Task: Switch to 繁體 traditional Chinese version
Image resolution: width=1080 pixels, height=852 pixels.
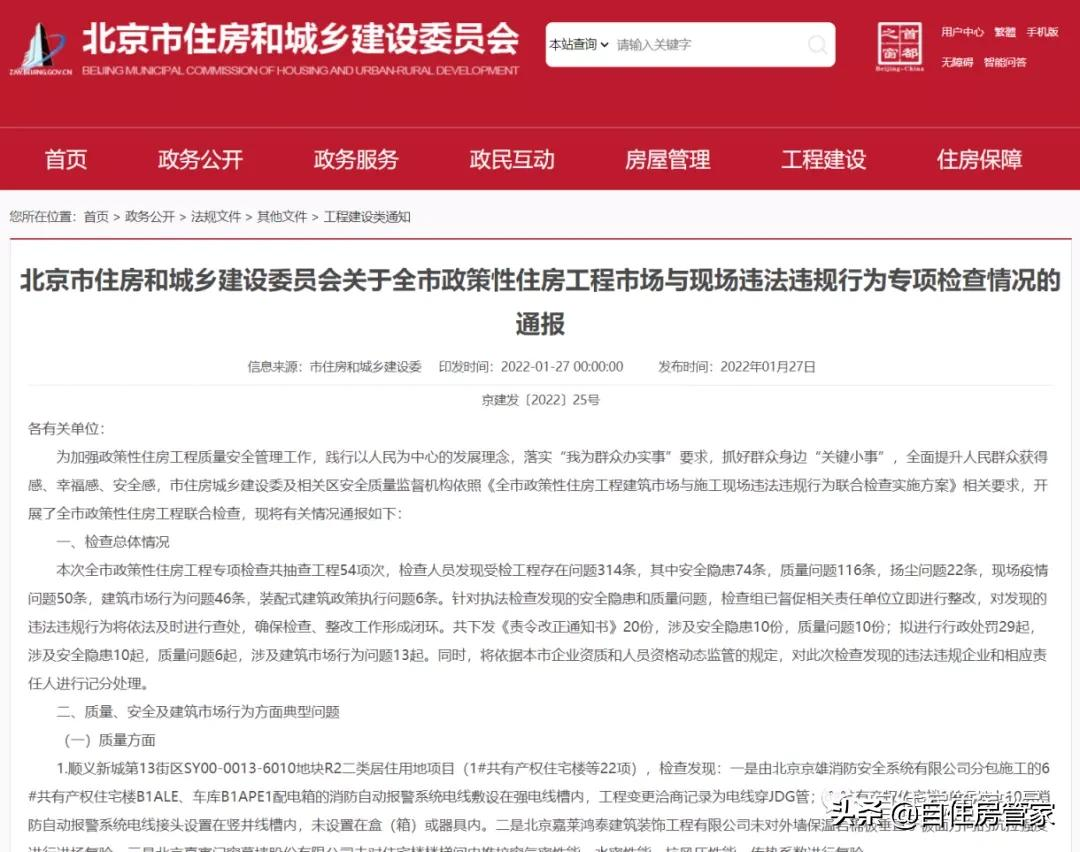Action: pyautogui.click(x=1005, y=32)
